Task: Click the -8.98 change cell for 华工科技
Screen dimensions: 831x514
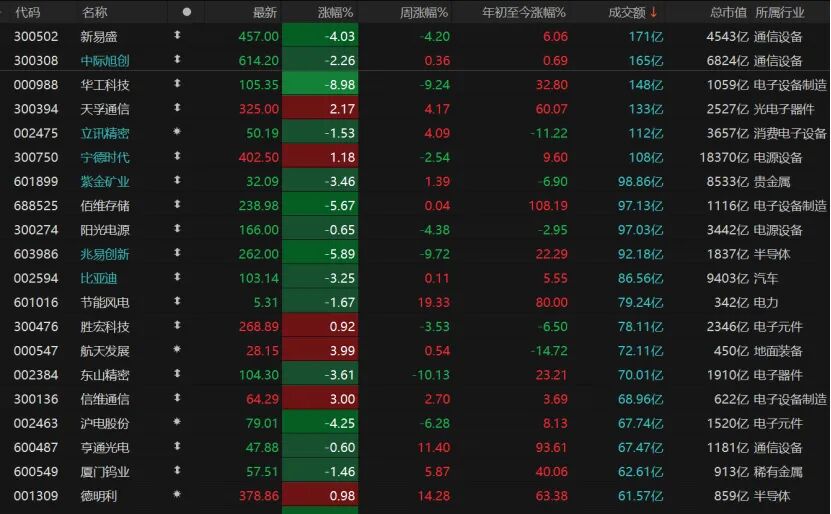Action: tap(320, 85)
